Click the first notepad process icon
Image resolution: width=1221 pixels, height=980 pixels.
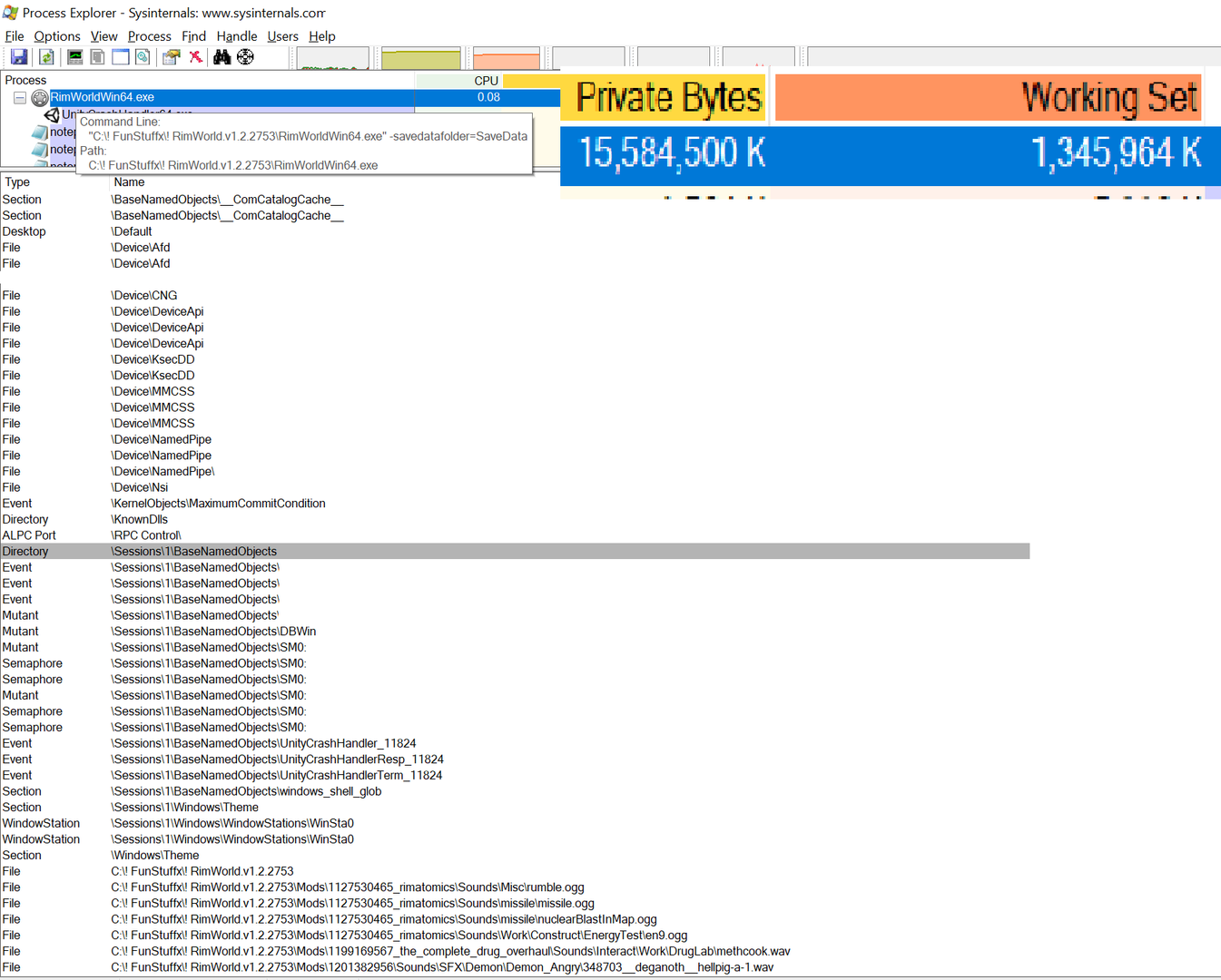tap(39, 132)
